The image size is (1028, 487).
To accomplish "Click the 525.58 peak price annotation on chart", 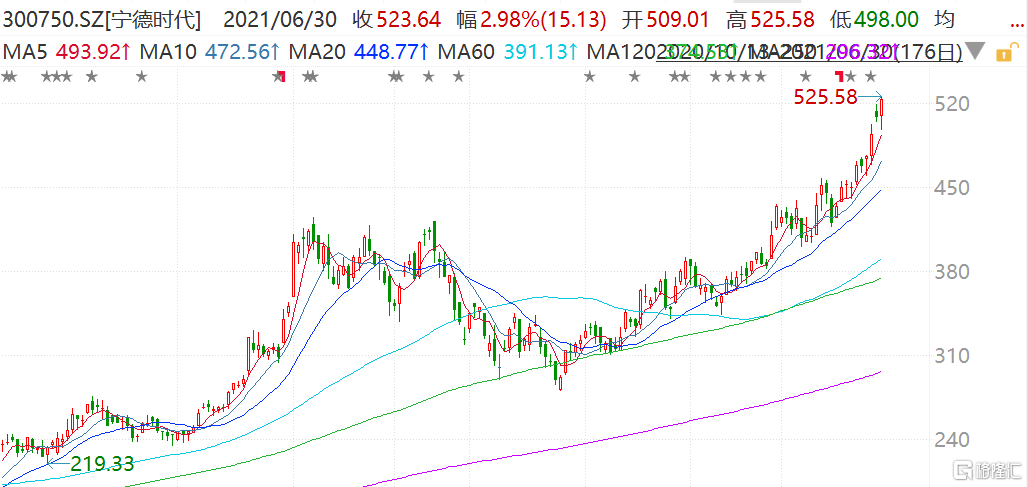I will pyautogui.click(x=825, y=97).
